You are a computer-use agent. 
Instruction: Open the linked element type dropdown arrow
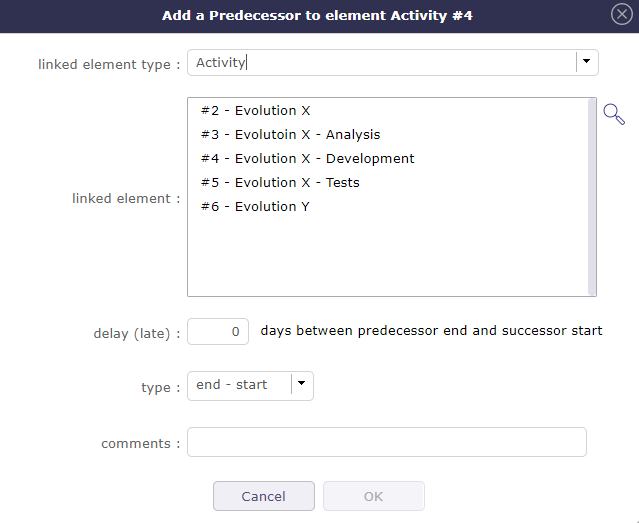pos(587,62)
